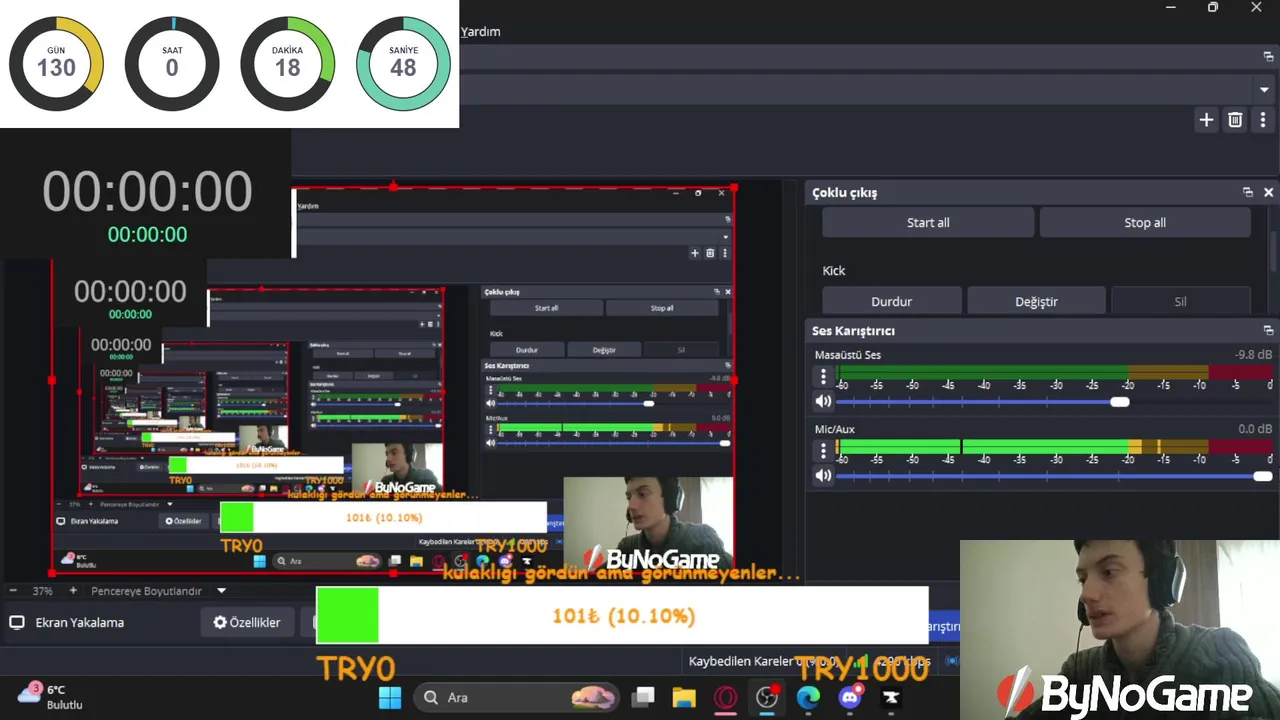Open Task View from taskbar
Image resolution: width=1280 pixels, height=720 pixels.
coord(643,697)
